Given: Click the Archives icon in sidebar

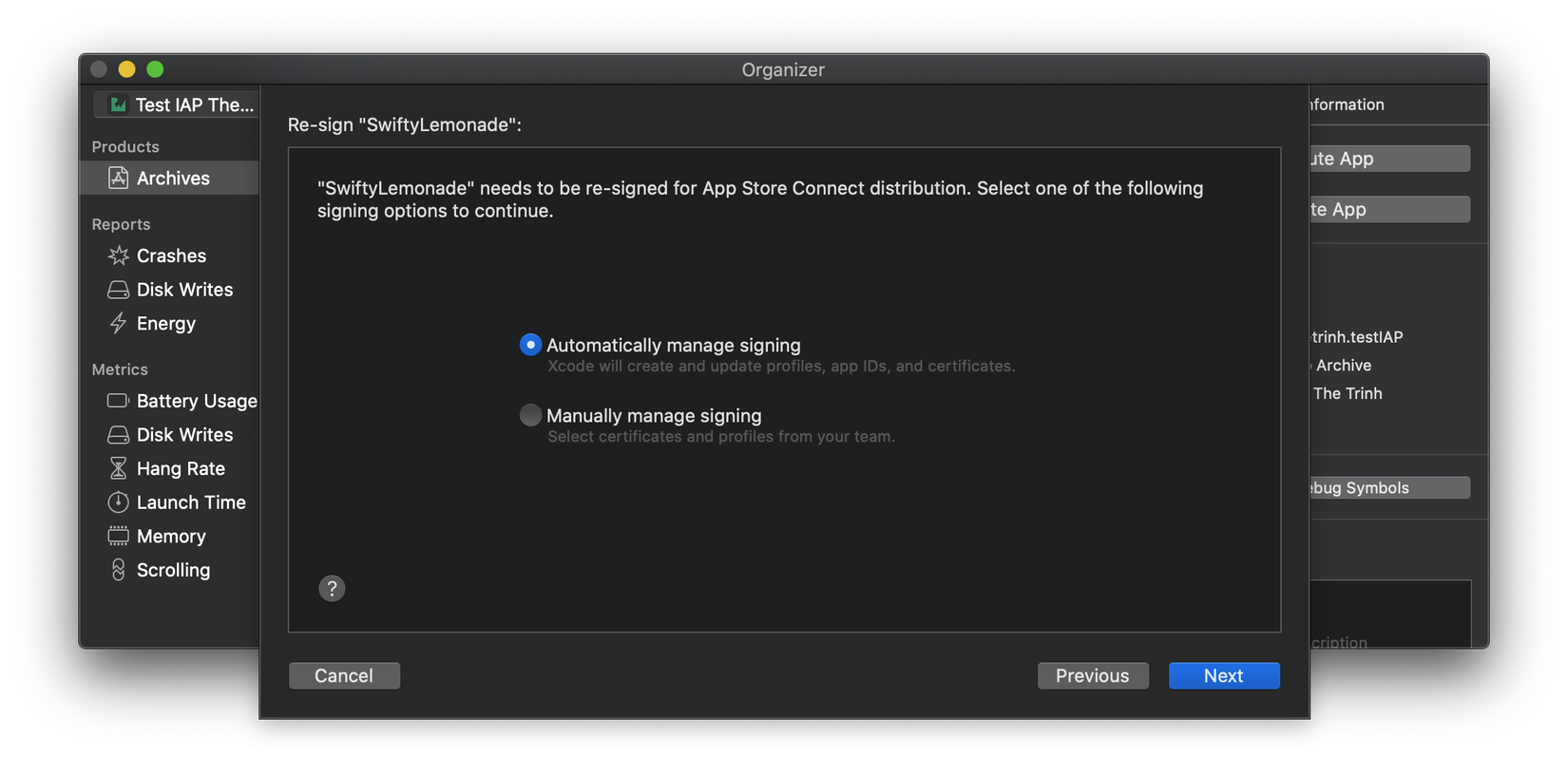Looking at the screenshot, I should (118, 178).
